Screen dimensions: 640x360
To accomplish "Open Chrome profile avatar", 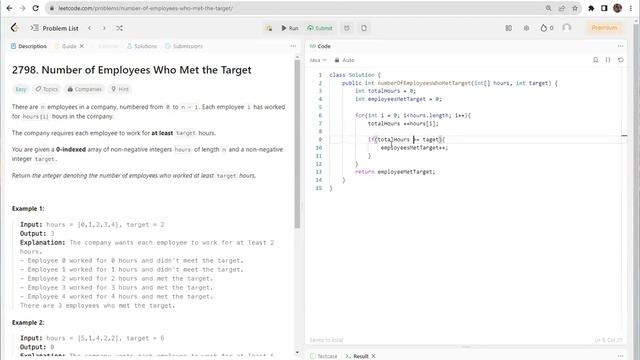I will pos(618,8).
